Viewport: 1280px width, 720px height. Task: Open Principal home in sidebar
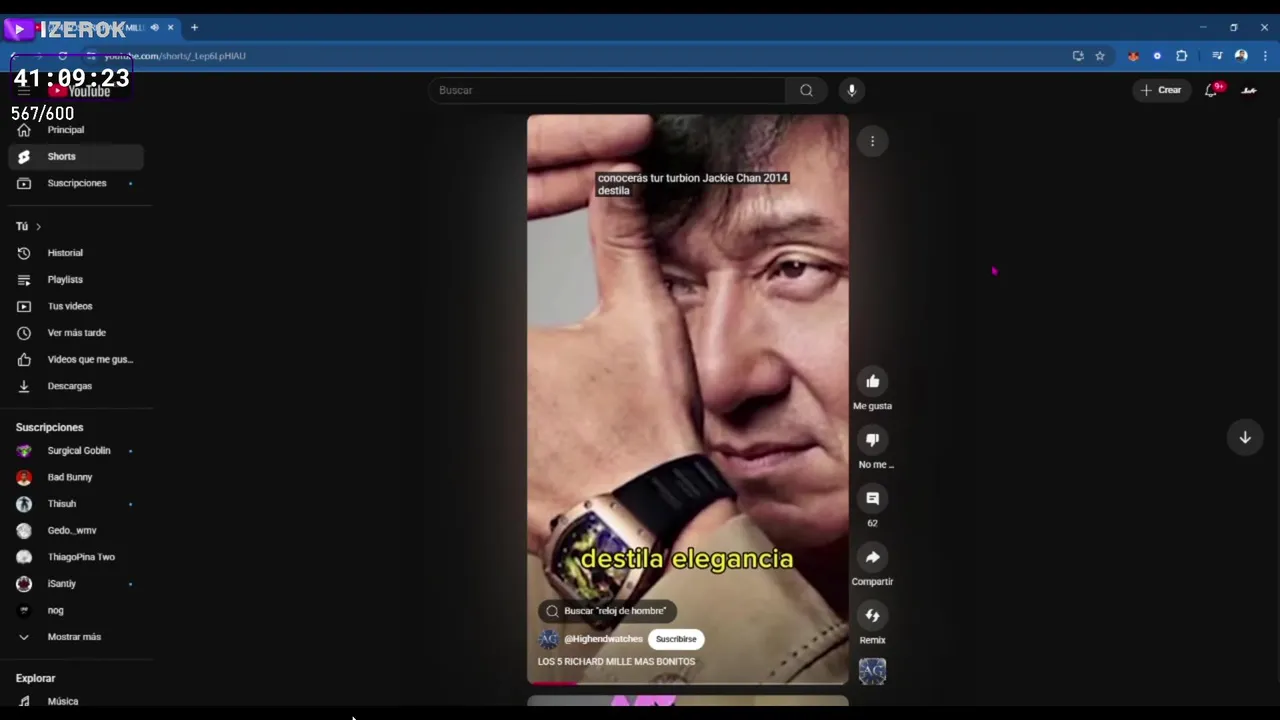tap(76, 130)
